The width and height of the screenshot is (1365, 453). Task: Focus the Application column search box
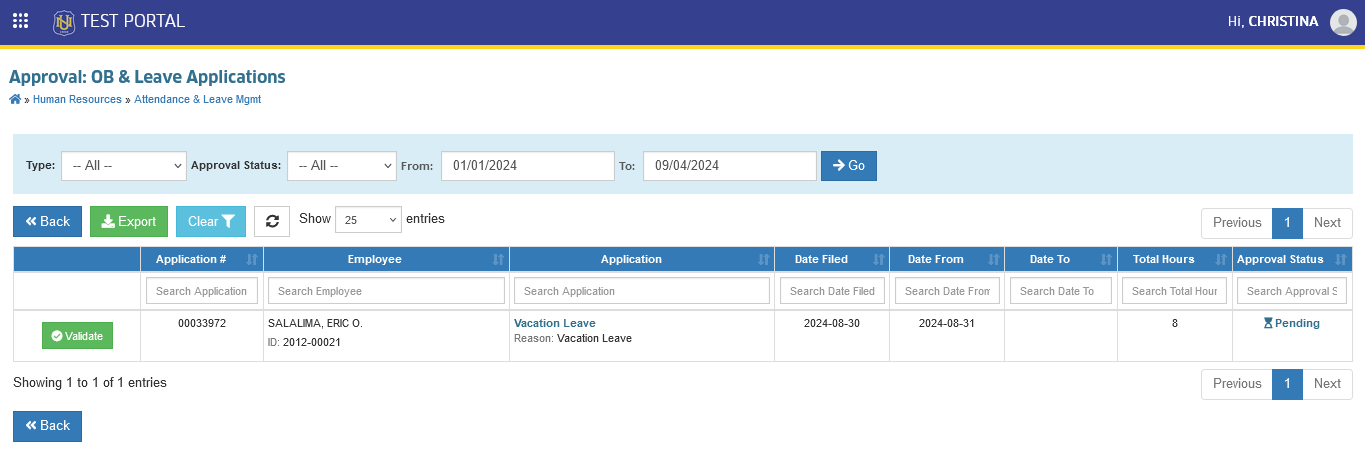pyautogui.click(x=642, y=291)
